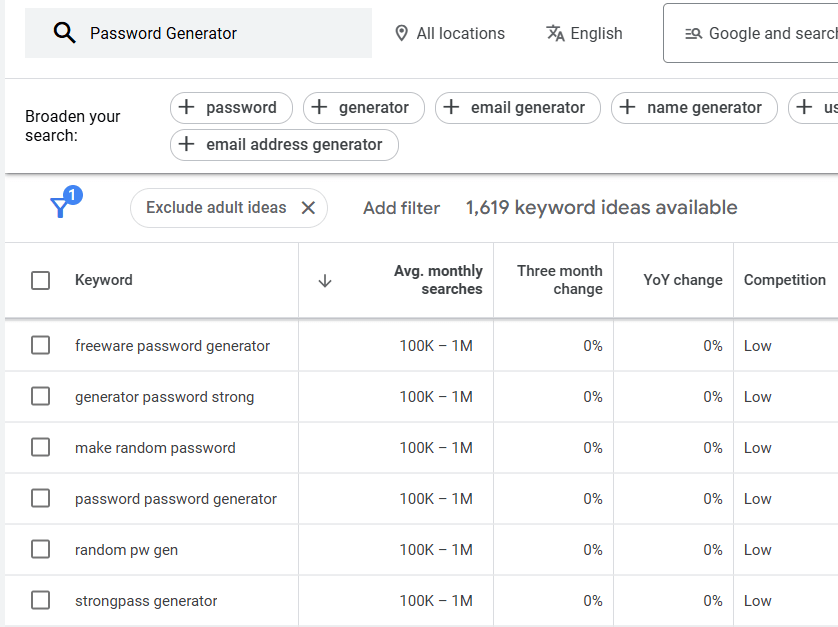Viewport: 838px width, 627px height.
Task: Sort by YoY change column
Action: (x=682, y=280)
